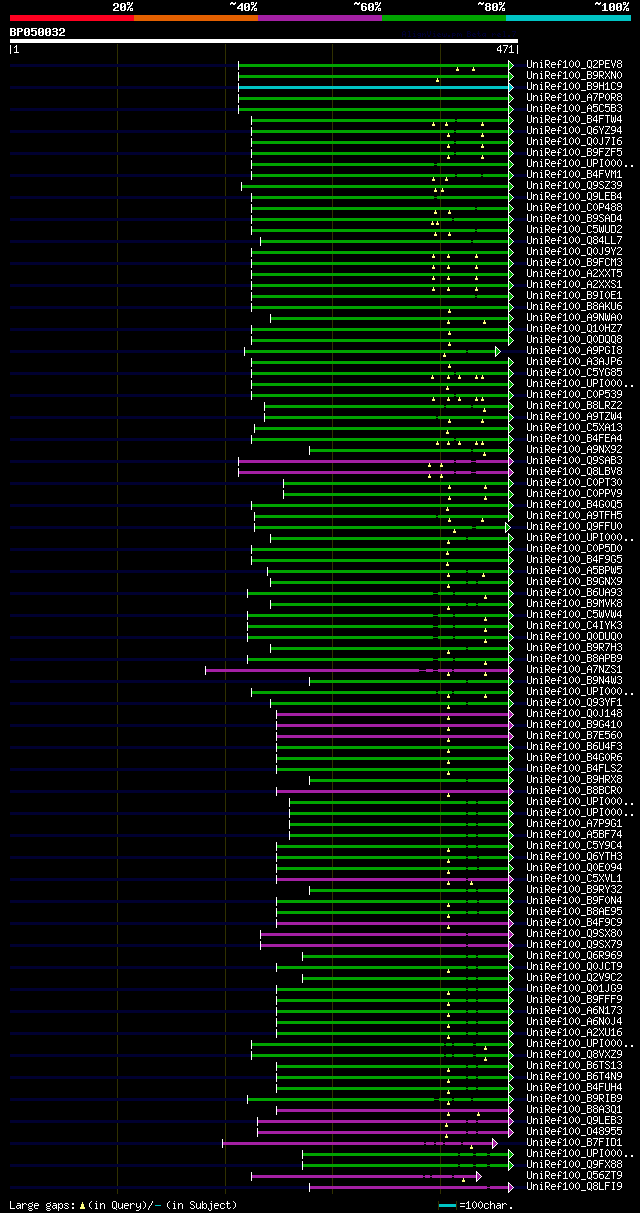Select the UniRef100_Q0J9Y2 label
640x1213 pixels.
(574, 252)
